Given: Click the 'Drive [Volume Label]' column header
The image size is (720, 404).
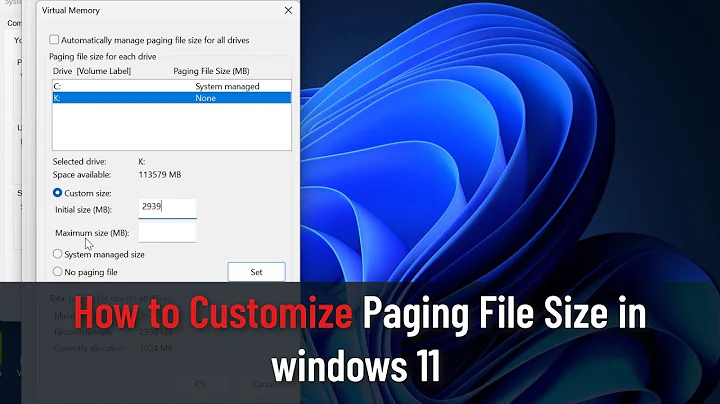Looking at the screenshot, I should click(92, 71).
